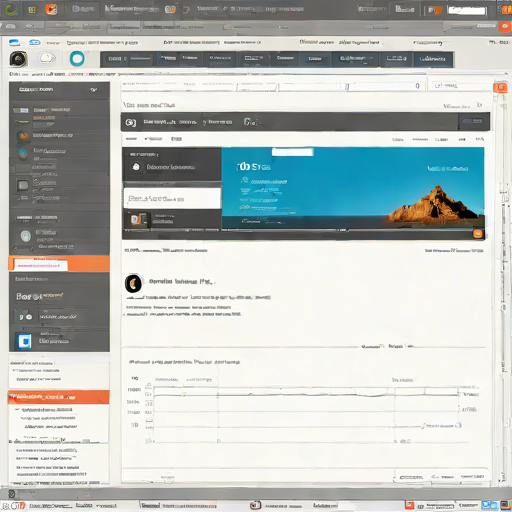Select the highlighted last tab in dark toolbar
Image resolution: width=512 pixels, height=512 pixels.
pos(433,59)
